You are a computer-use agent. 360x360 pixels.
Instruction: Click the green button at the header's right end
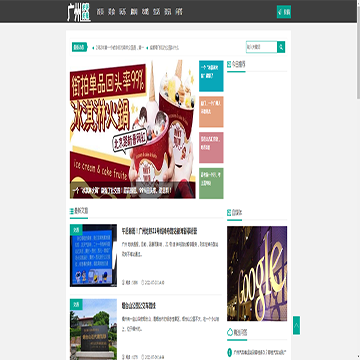[x=284, y=12]
